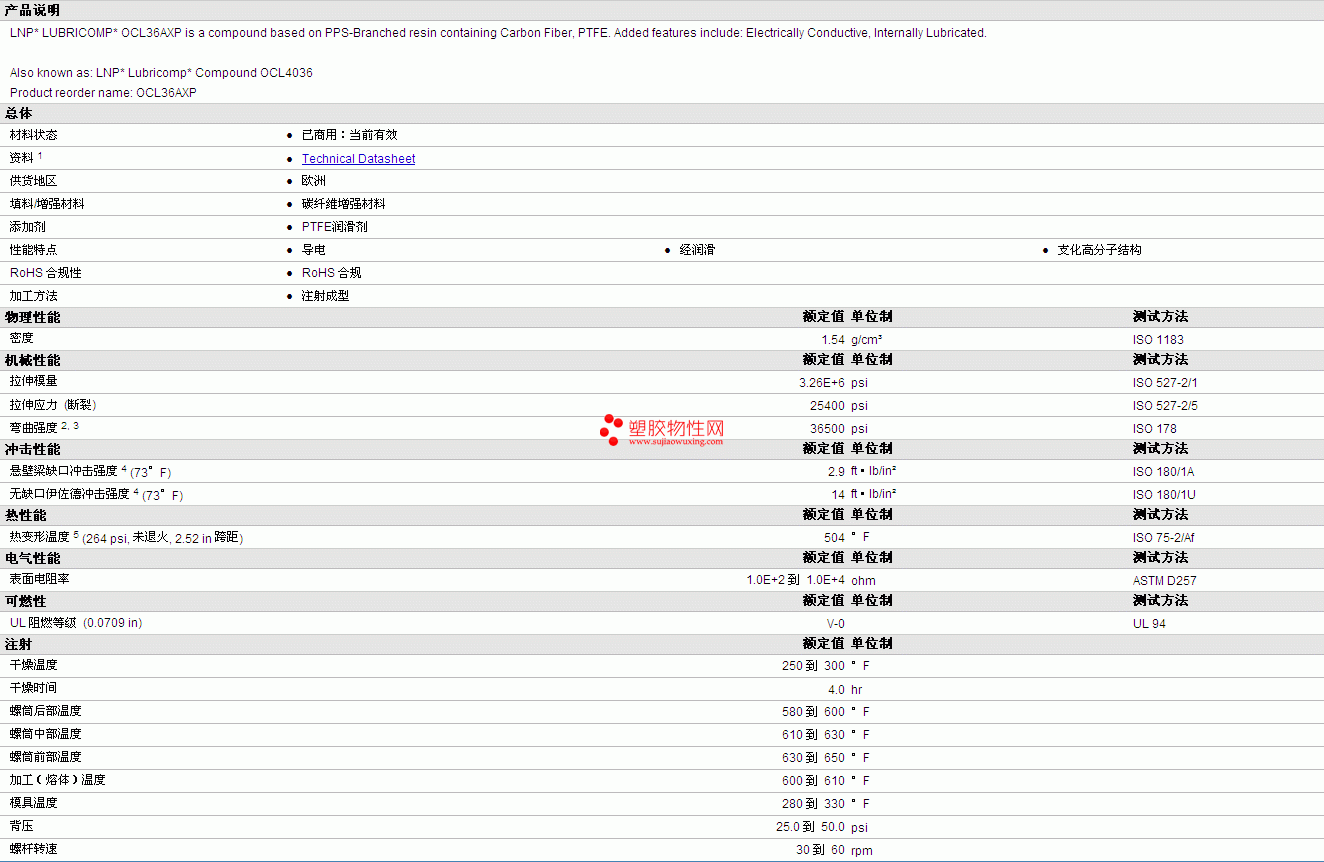Click the "拉伸模量" row label
Screen dimensions: 1324x862
pos(34,382)
